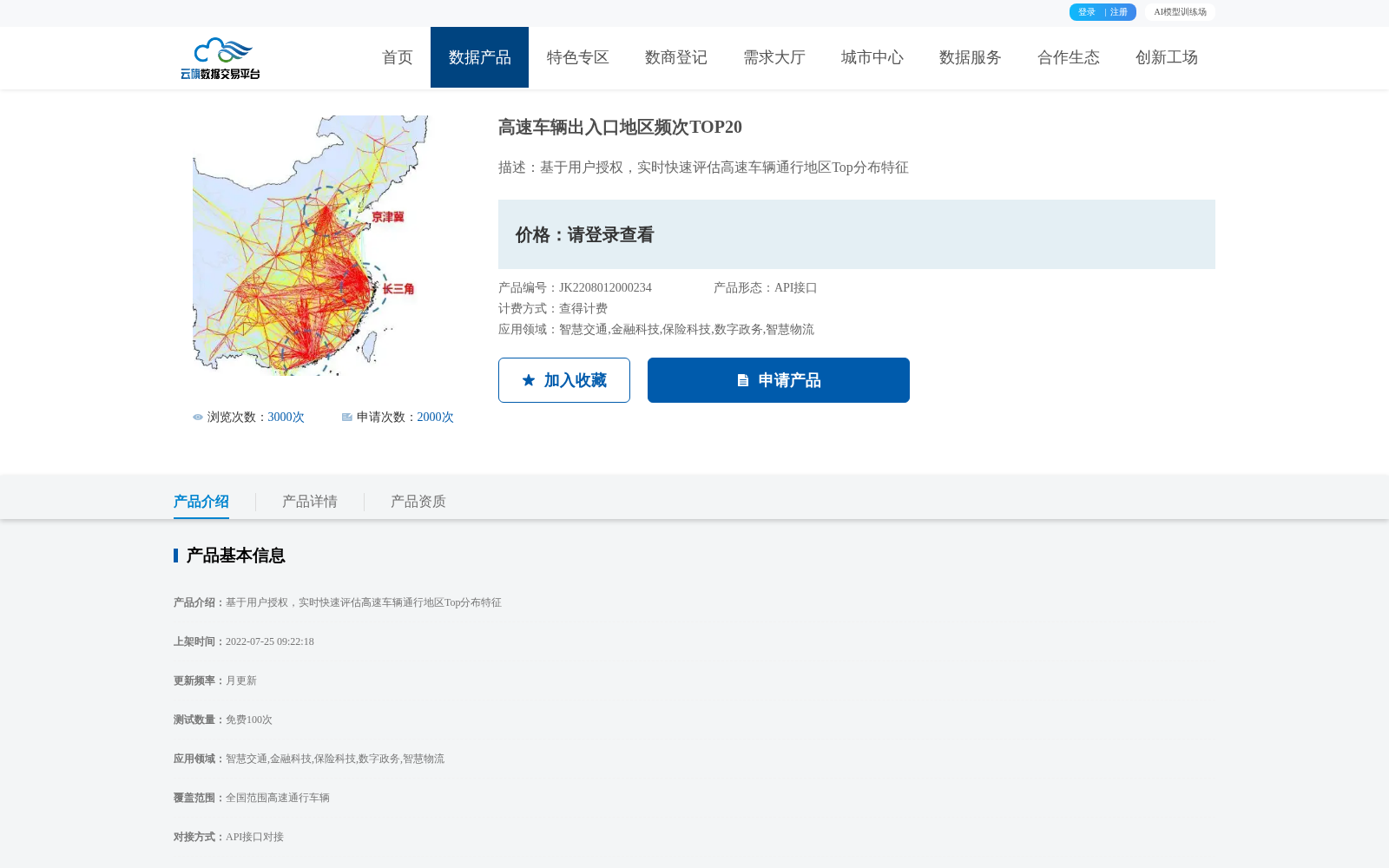Click the 注册 link at top
Screen dimensions: 1389x868
(x=1119, y=12)
